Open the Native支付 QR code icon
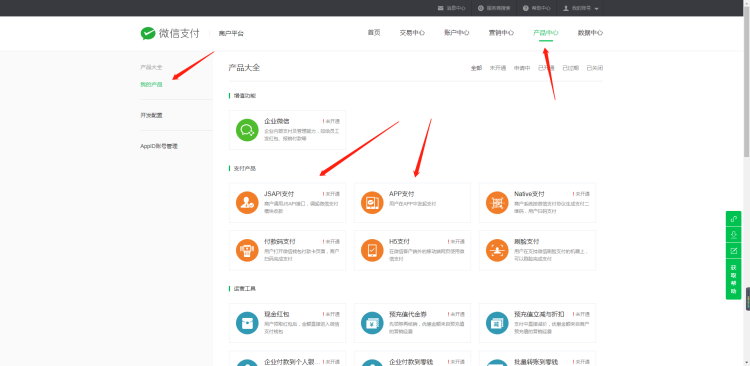This screenshot has width=750, height=366. pyautogui.click(x=497, y=202)
